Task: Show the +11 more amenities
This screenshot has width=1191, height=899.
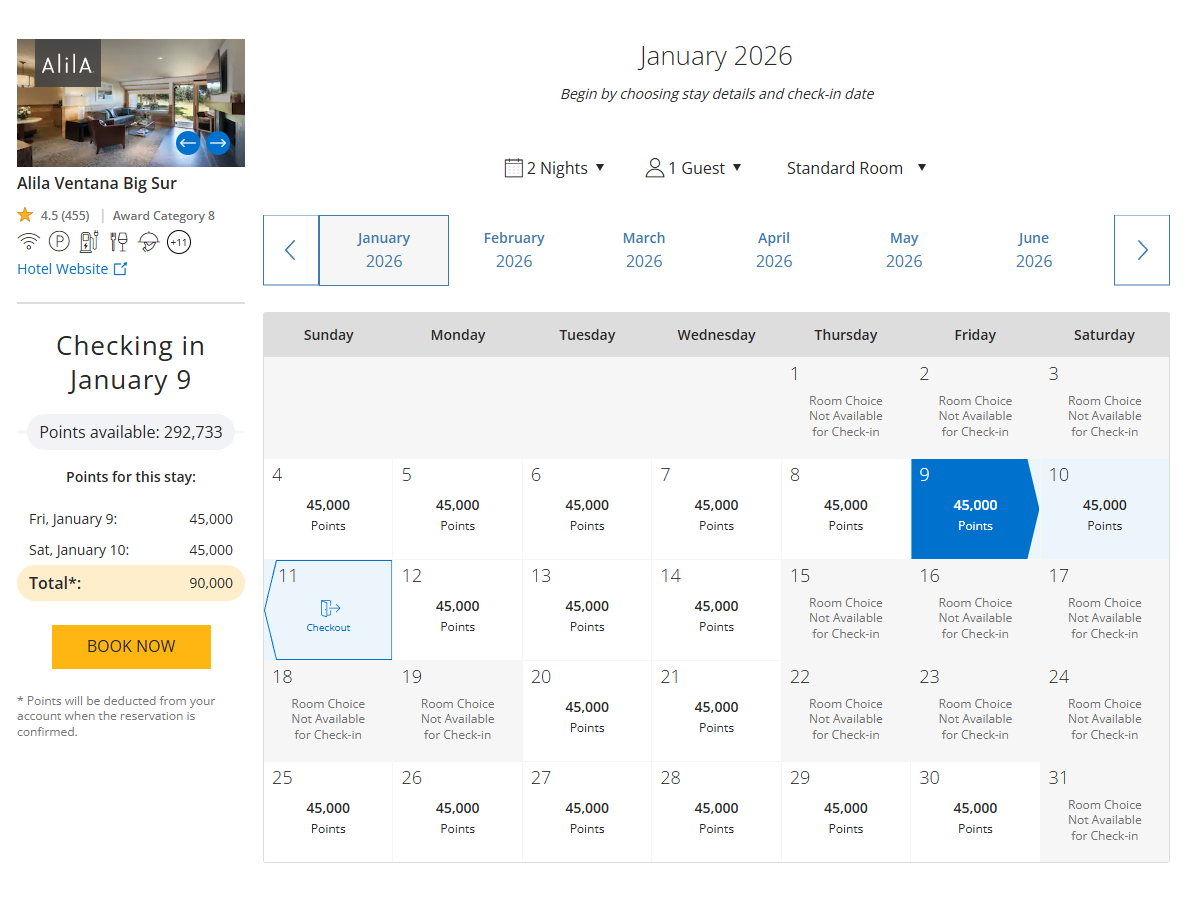Action: 179,242
